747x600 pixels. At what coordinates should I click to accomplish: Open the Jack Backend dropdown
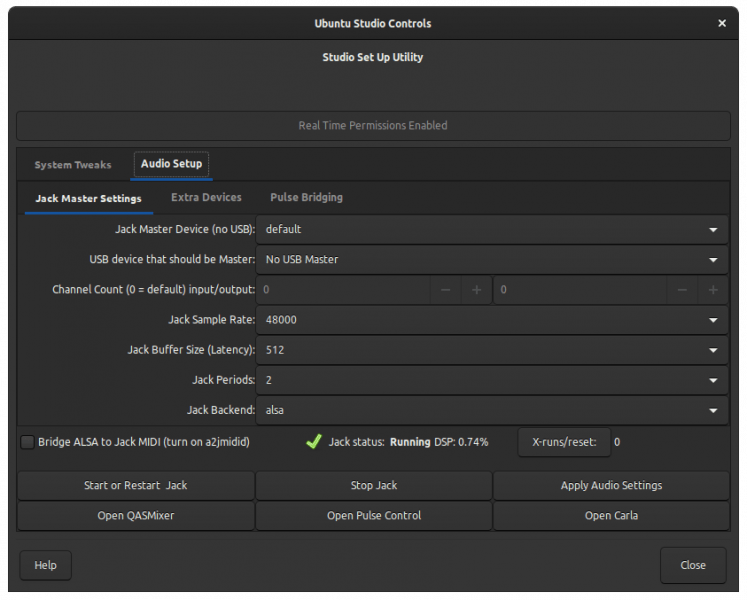click(492, 410)
